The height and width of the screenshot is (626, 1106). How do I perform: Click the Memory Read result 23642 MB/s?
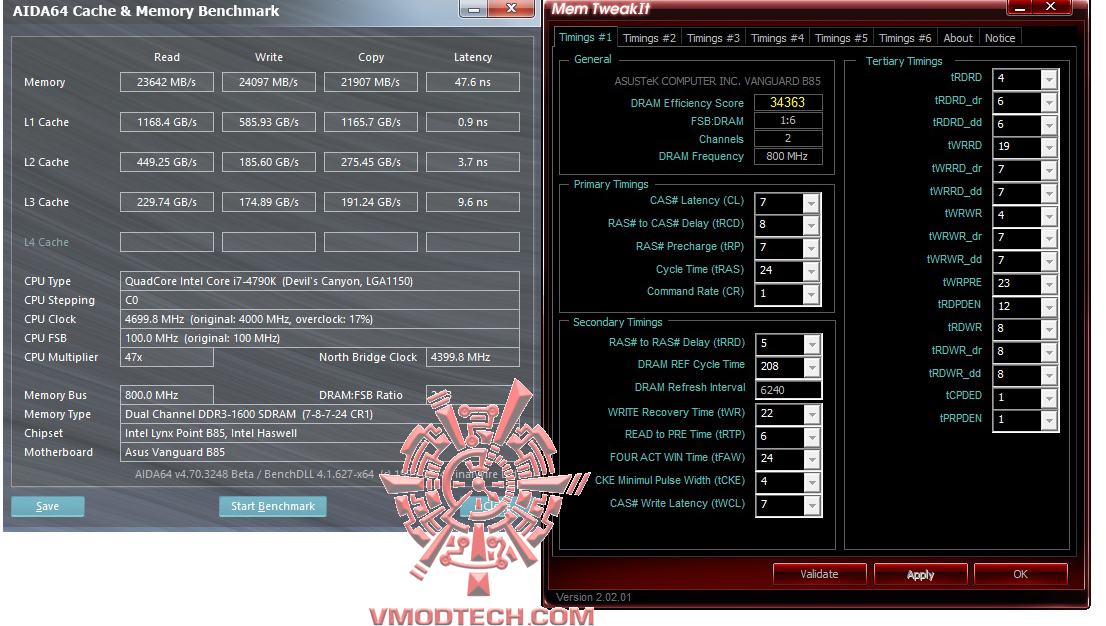click(166, 82)
